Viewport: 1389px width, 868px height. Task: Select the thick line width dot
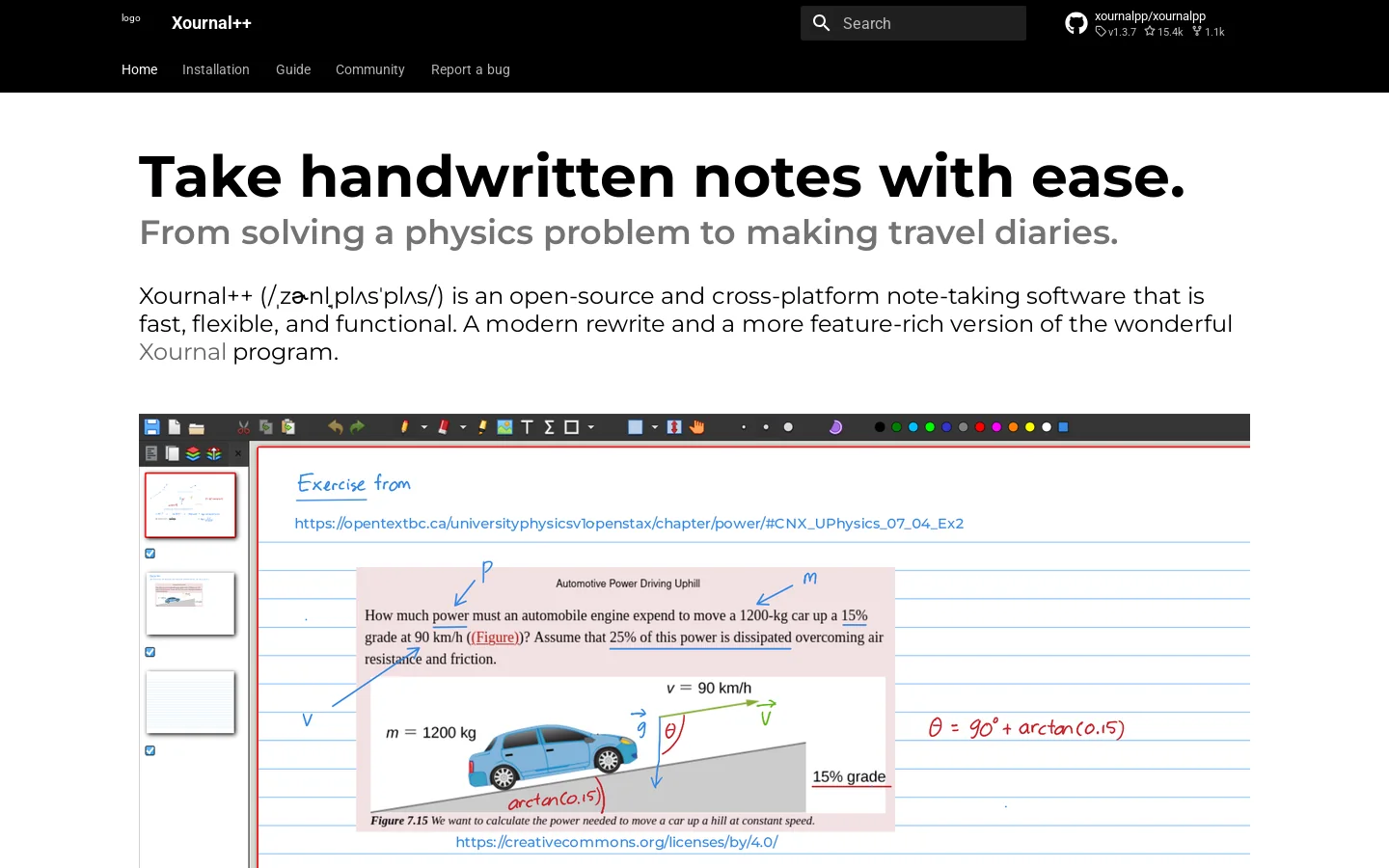tap(788, 427)
